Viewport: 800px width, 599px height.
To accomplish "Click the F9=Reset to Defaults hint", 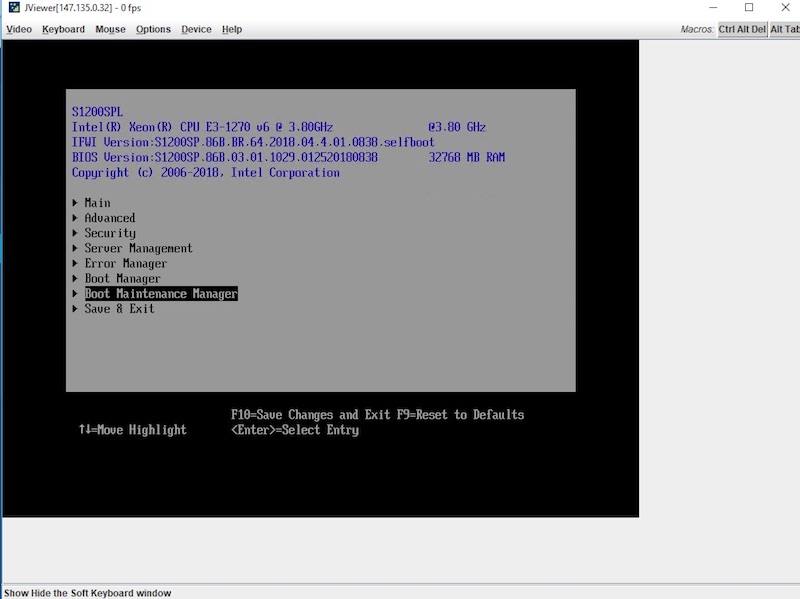I will click(460, 414).
